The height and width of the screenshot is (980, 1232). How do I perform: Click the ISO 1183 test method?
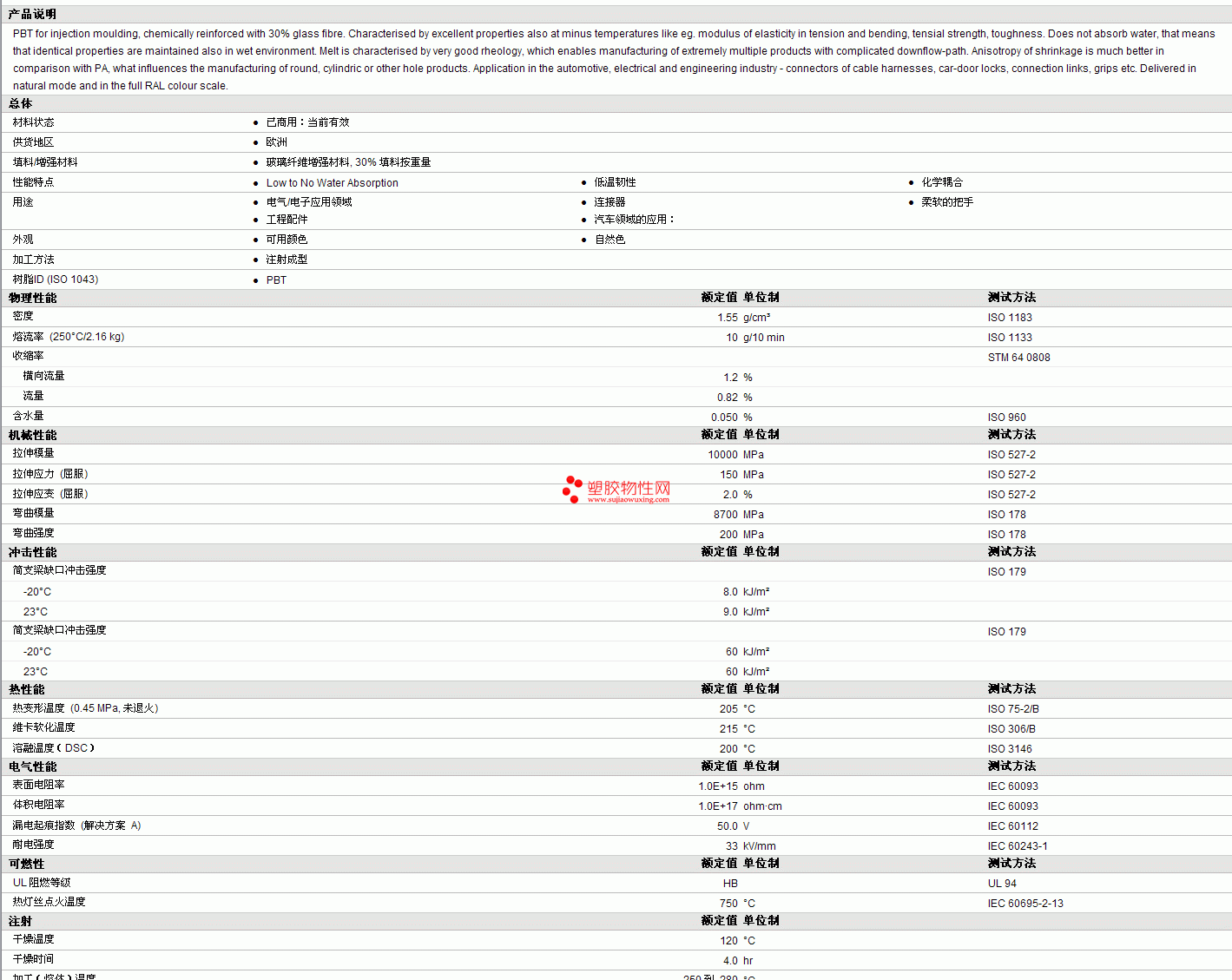point(1010,318)
